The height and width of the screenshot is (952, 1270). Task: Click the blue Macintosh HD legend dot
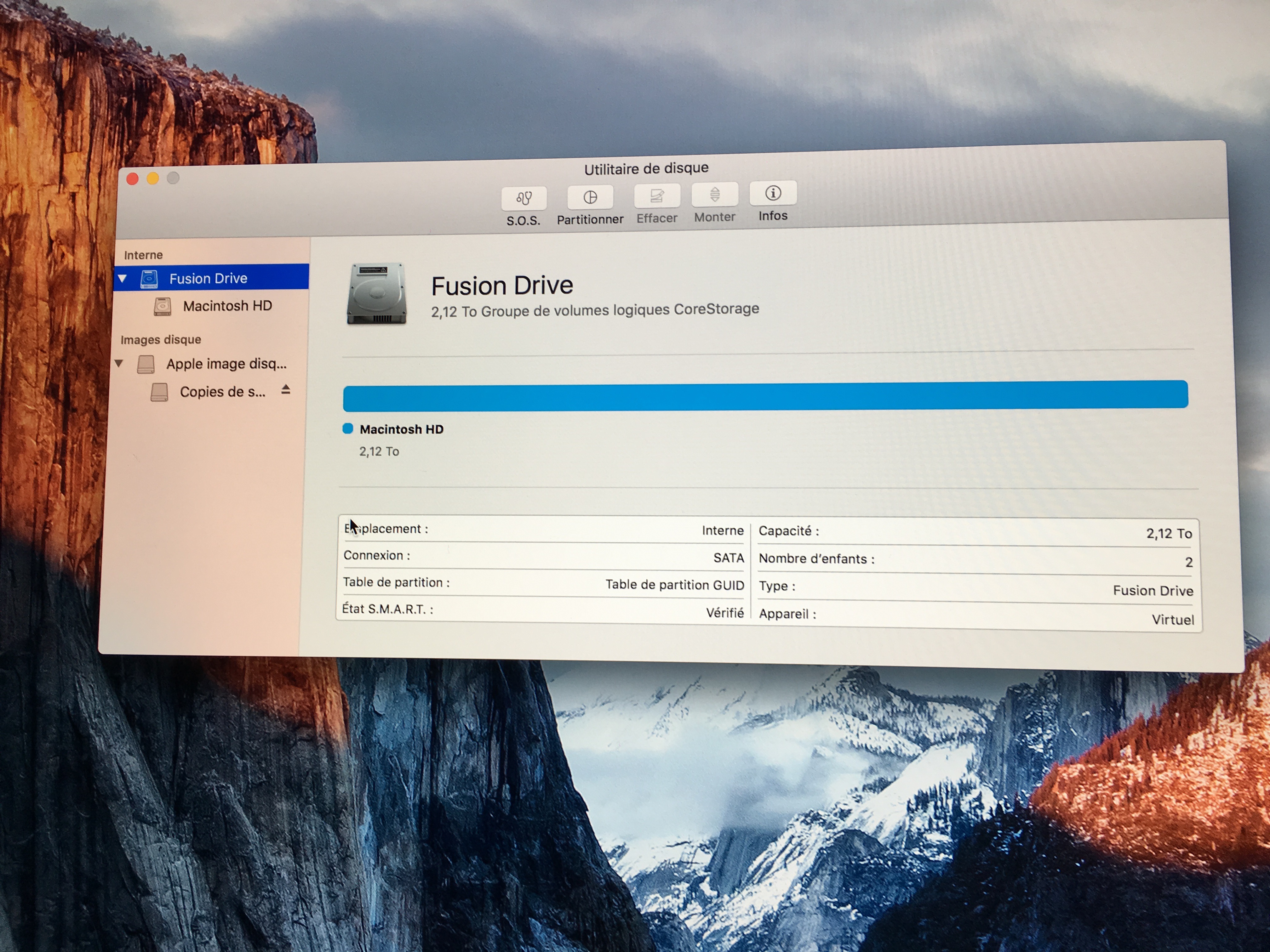click(348, 429)
